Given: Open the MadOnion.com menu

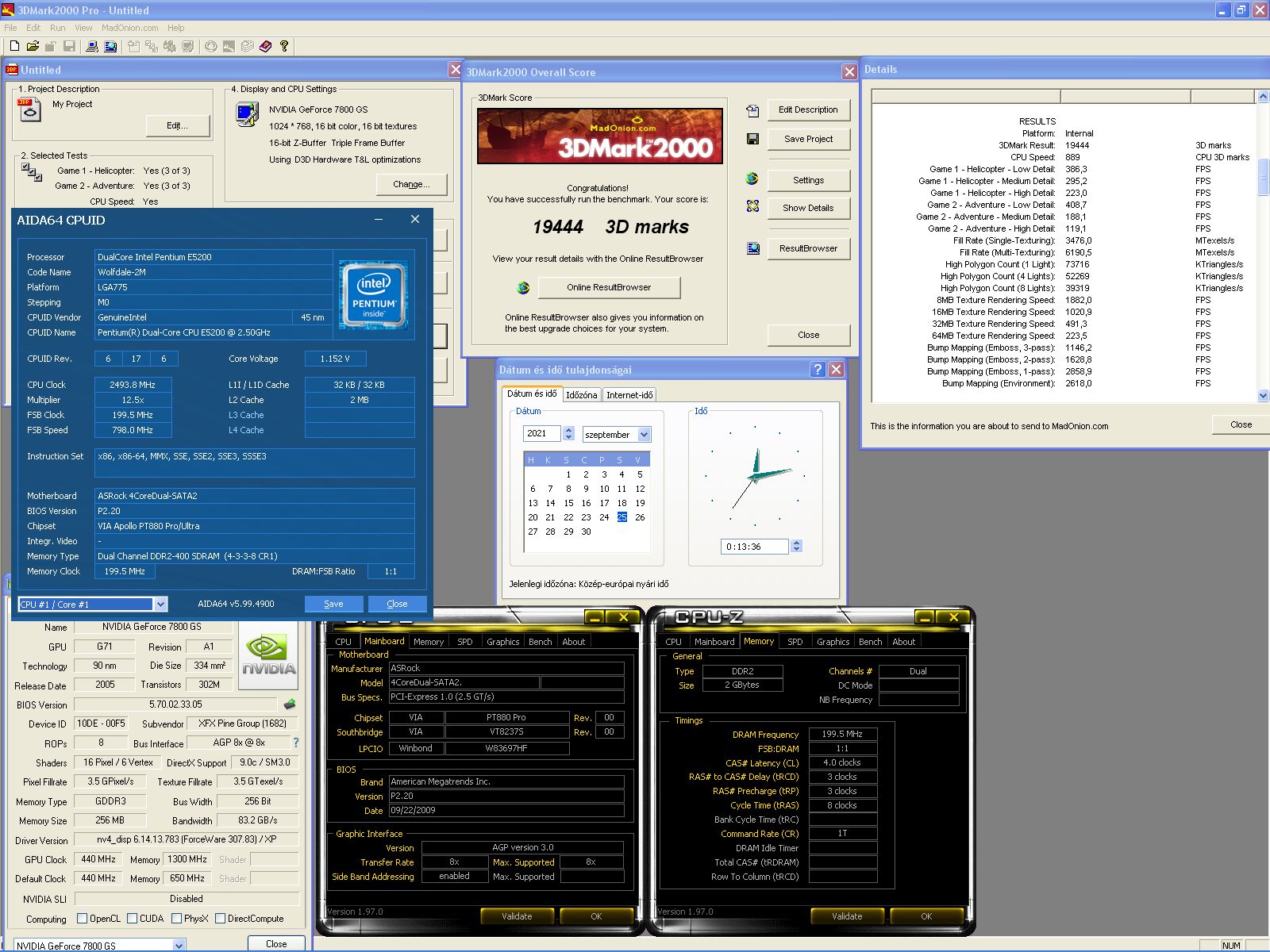Looking at the screenshot, I should [x=130, y=28].
